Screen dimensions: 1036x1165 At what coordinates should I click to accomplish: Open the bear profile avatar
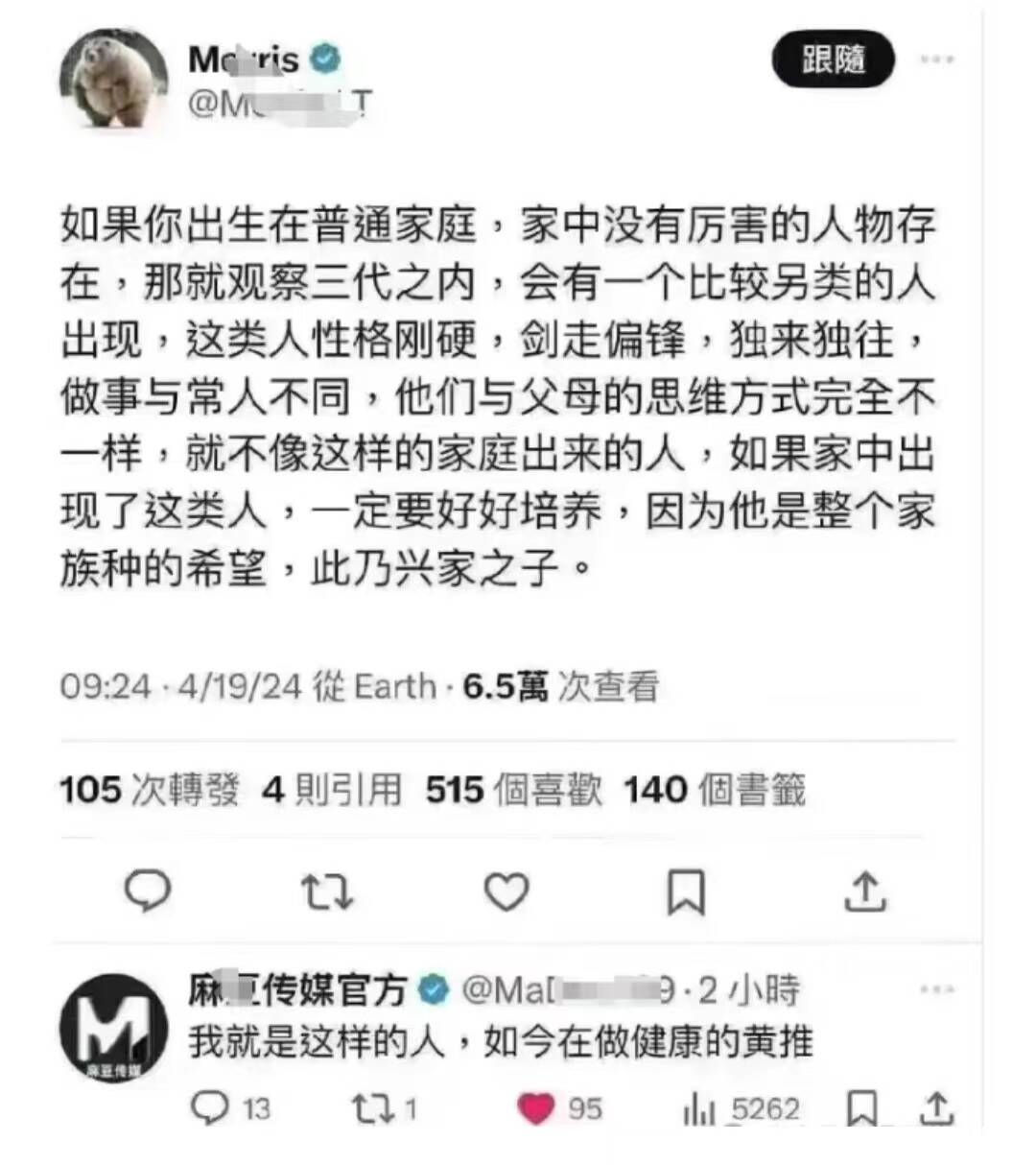coord(113,79)
